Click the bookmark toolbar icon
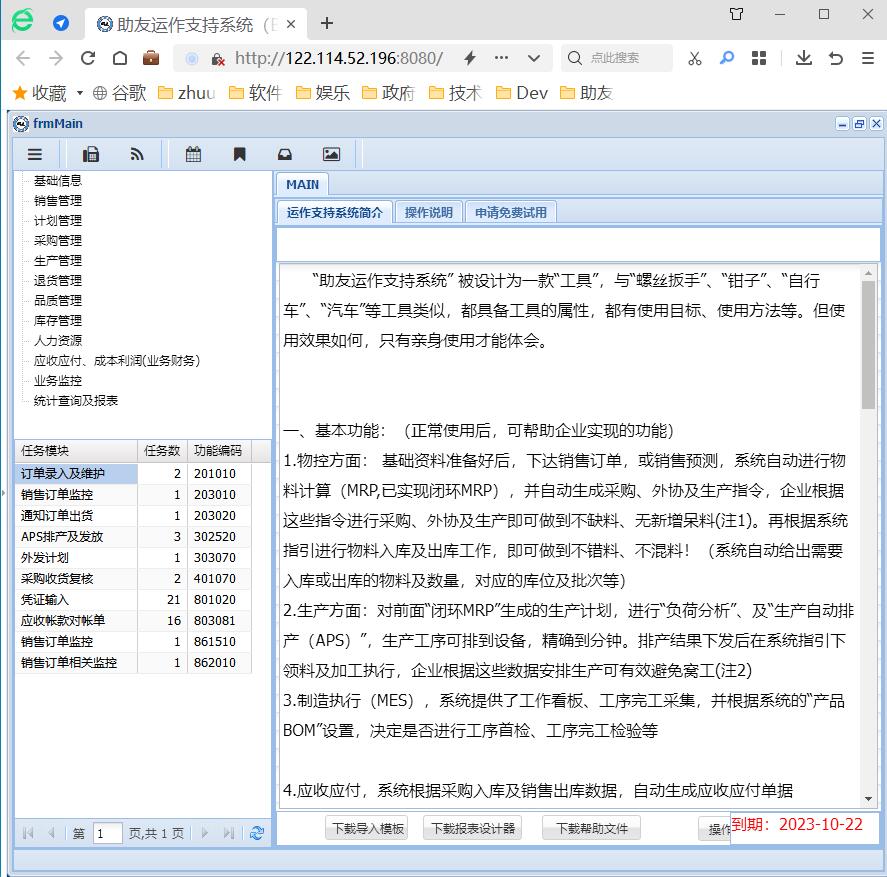This screenshot has height=877, width=887. tap(239, 154)
